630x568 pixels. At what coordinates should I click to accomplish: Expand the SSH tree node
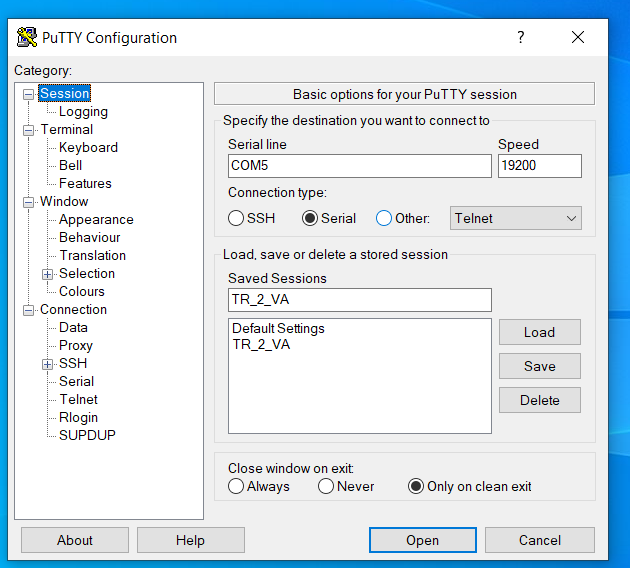pyautogui.click(x=47, y=364)
